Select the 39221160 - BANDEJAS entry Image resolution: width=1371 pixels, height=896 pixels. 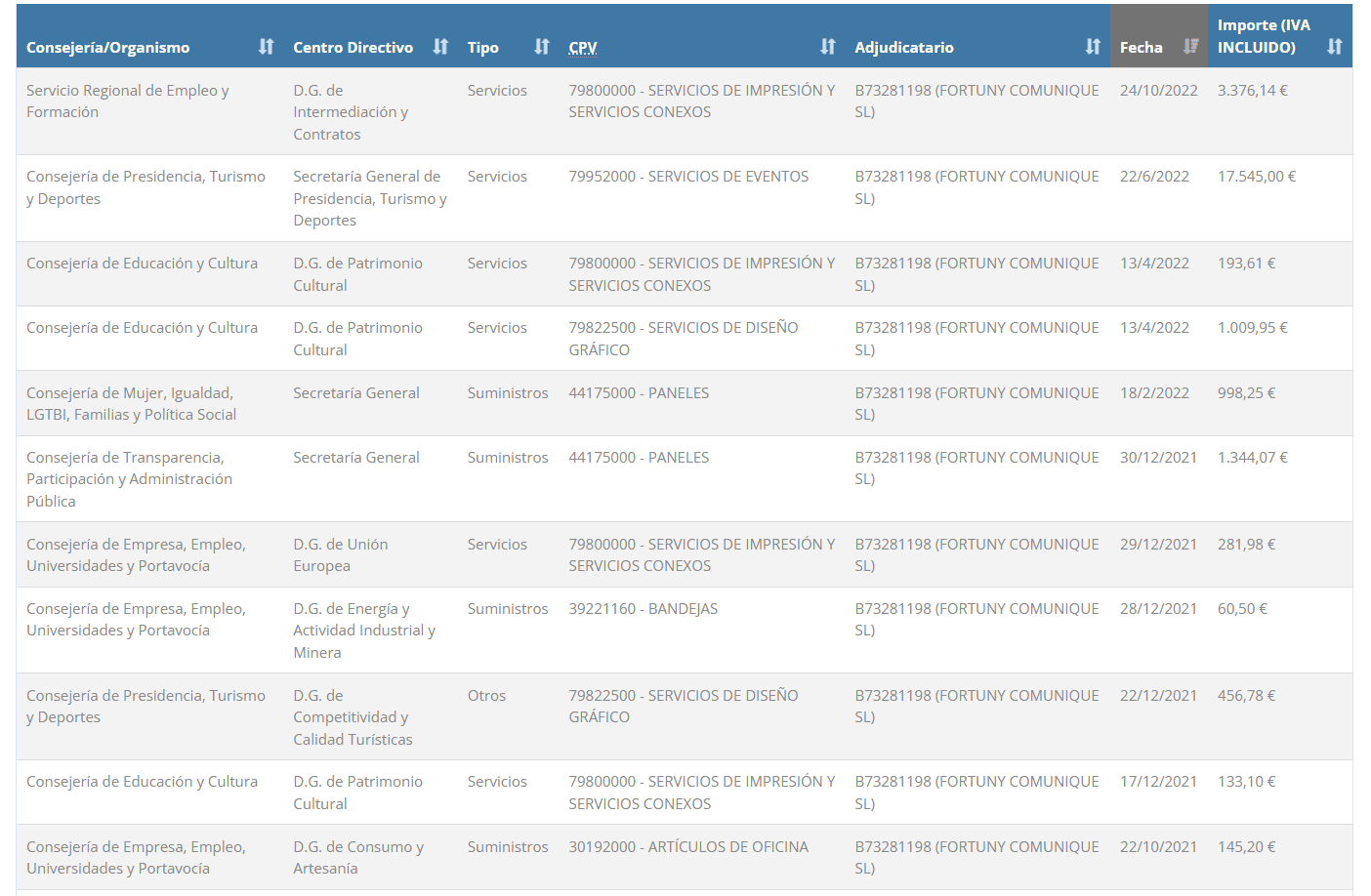(643, 609)
